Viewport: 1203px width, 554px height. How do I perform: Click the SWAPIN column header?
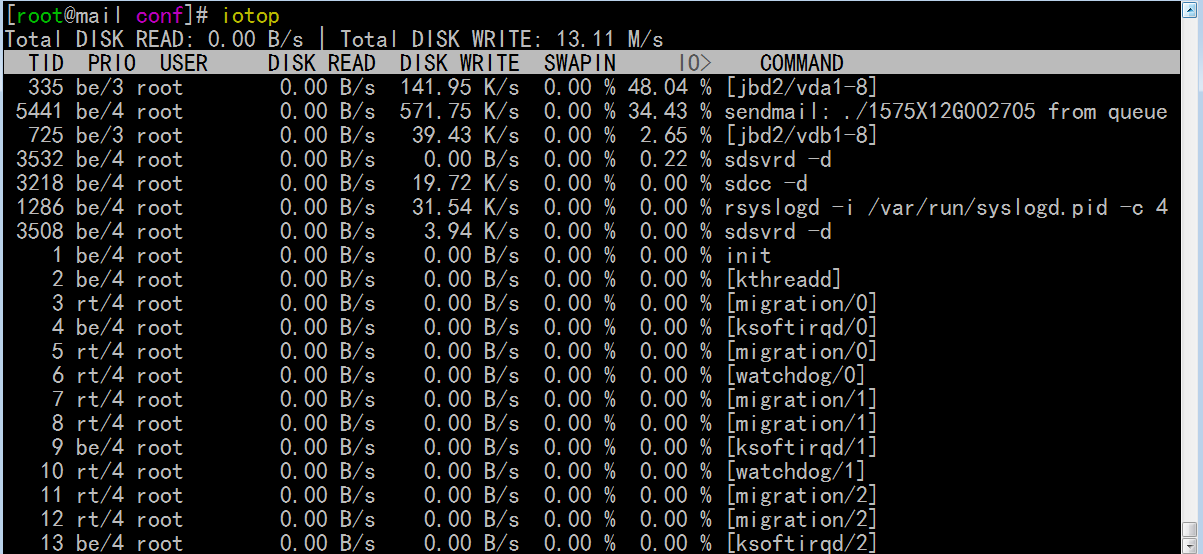point(580,63)
